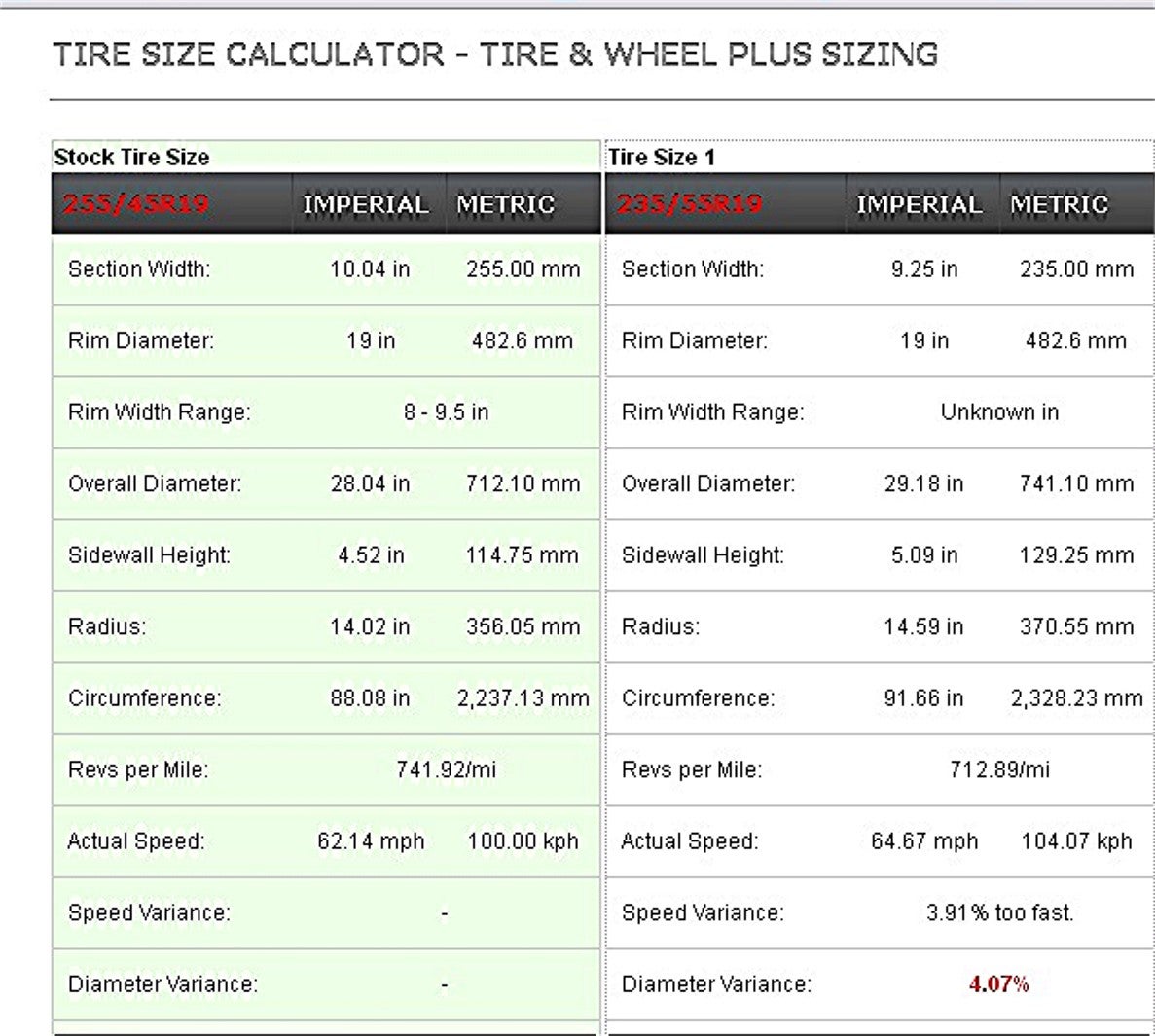The width and height of the screenshot is (1155, 1036).
Task: Click the METRIC column header under Tire Size 1
Action: (x=1059, y=204)
